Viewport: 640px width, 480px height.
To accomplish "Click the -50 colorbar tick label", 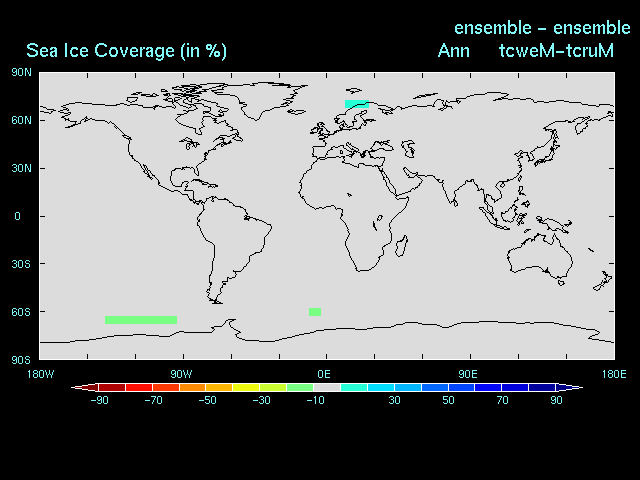I will coord(207,400).
